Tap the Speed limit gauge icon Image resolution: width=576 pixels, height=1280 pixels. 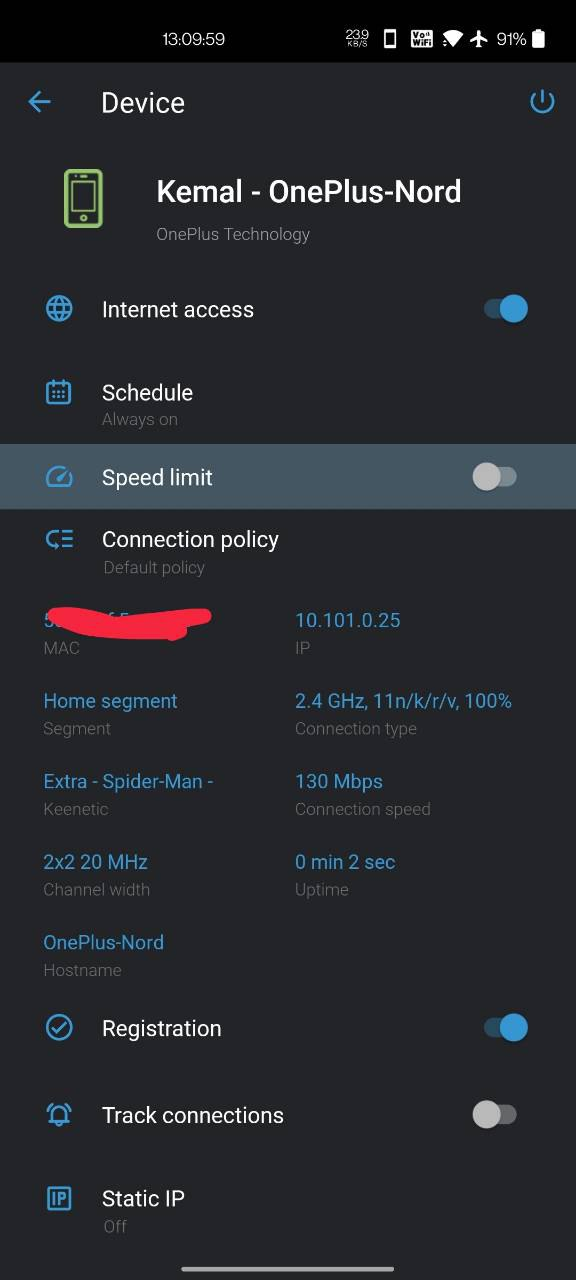[59, 477]
